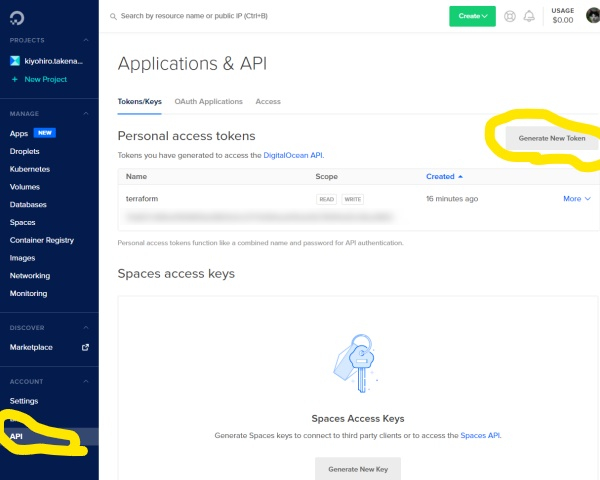Click the New Project link
600x480 pixels.
pyautogui.click(x=46, y=79)
